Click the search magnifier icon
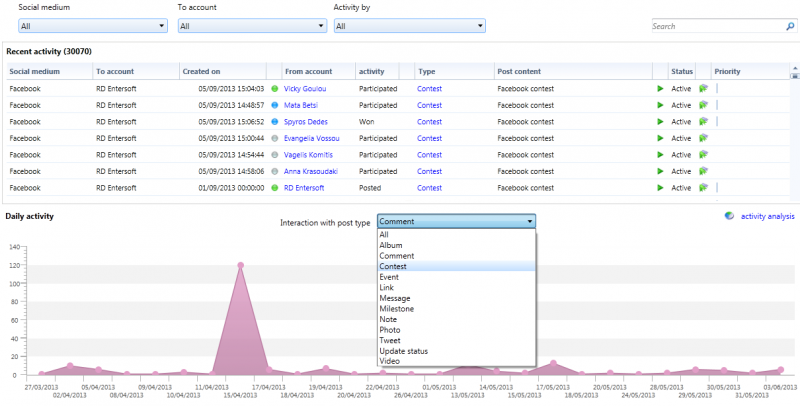This screenshot has height=406, width=800. (x=790, y=27)
